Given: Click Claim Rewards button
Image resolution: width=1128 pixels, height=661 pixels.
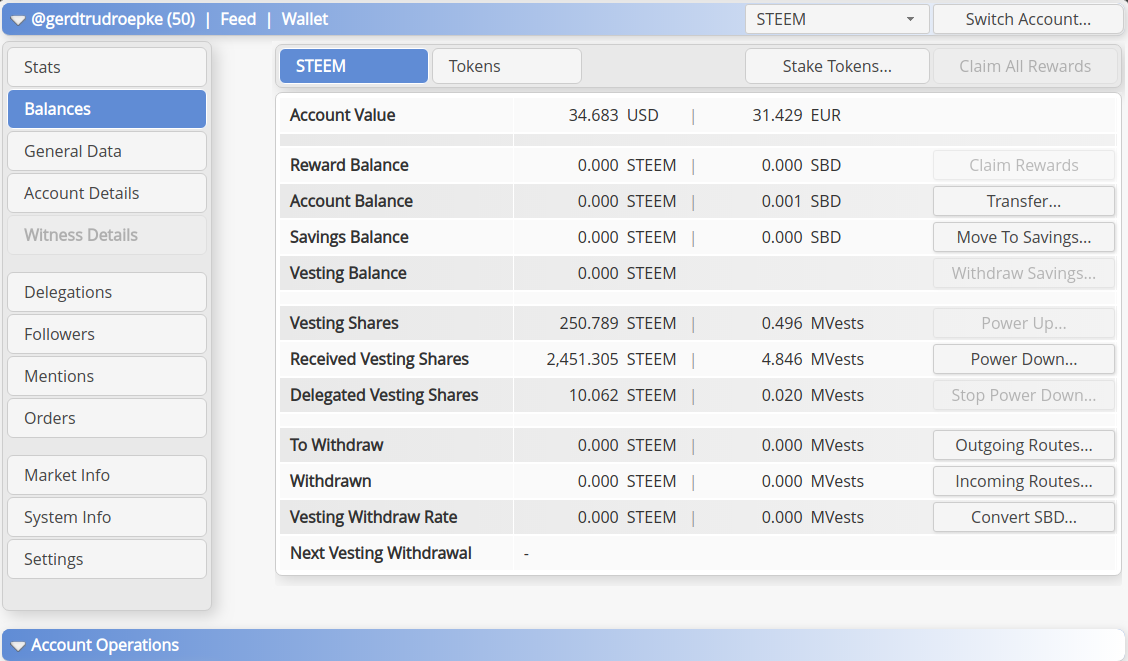Looking at the screenshot, I should 1024,165.
